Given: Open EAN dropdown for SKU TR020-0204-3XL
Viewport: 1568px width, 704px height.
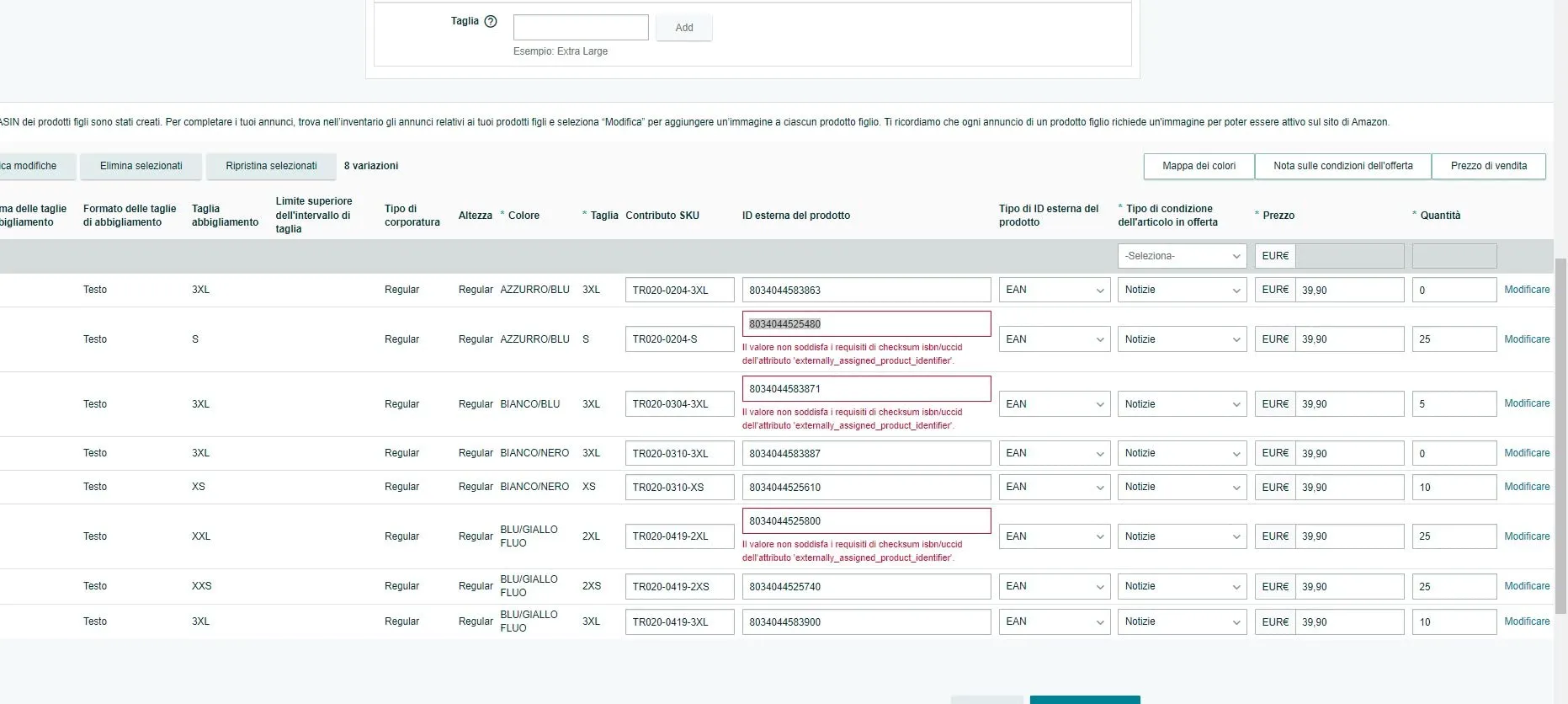Looking at the screenshot, I should pyautogui.click(x=1055, y=290).
